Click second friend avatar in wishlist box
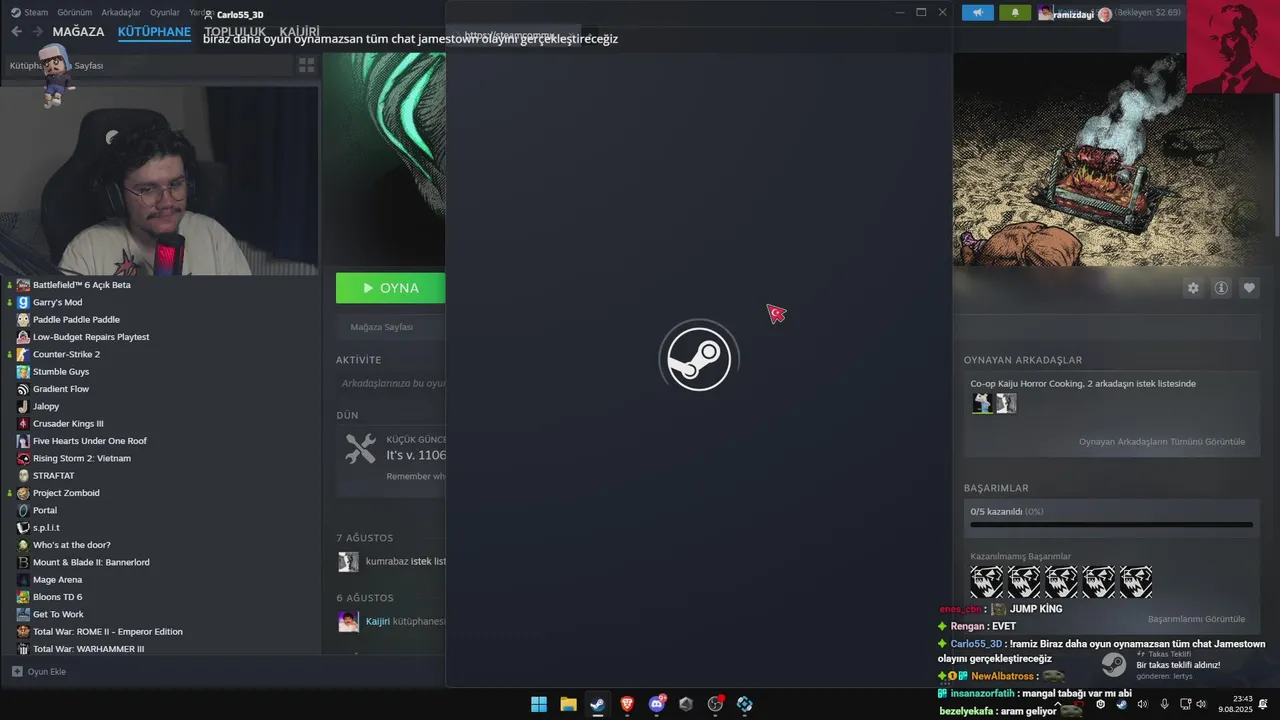The height and width of the screenshot is (720, 1280). (x=1006, y=403)
